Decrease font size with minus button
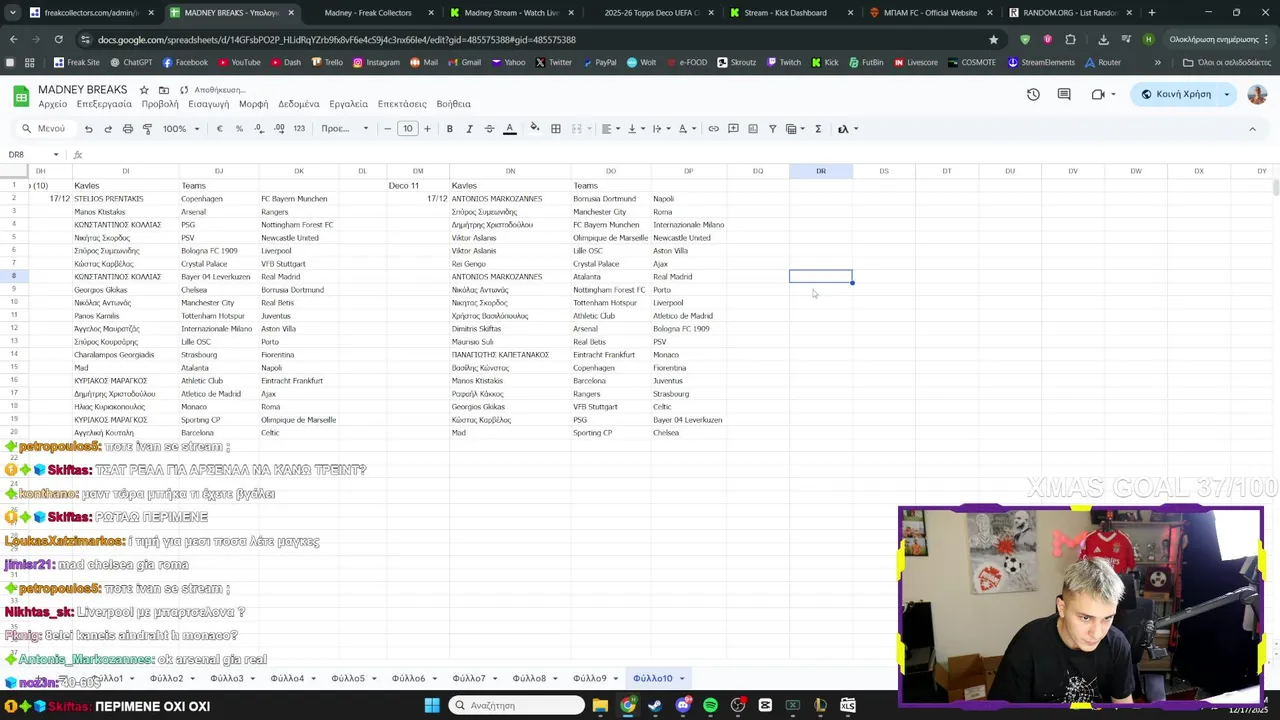The width and height of the screenshot is (1280, 720). [388, 129]
